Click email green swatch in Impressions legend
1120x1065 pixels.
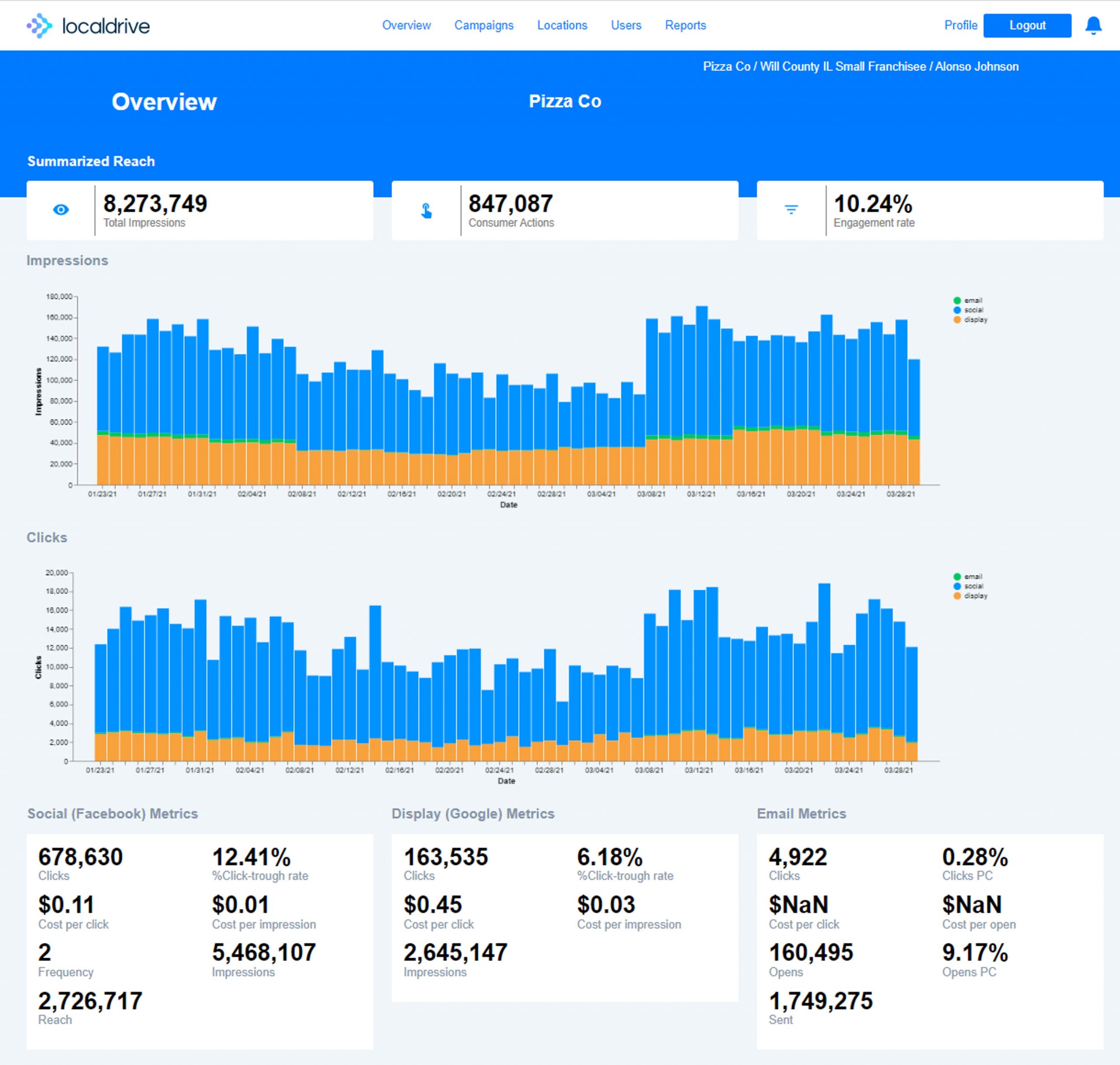(957, 300)
